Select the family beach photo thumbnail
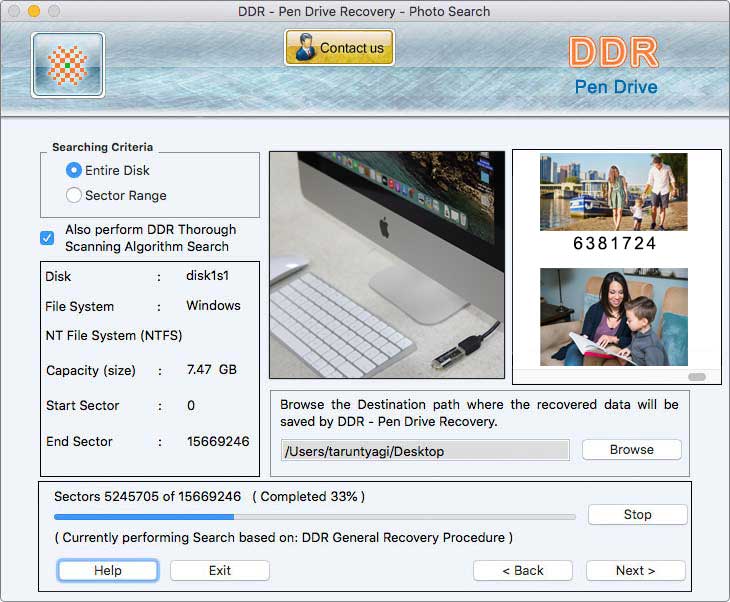Screen dimensions: 730x602 [x=614, y=192]
